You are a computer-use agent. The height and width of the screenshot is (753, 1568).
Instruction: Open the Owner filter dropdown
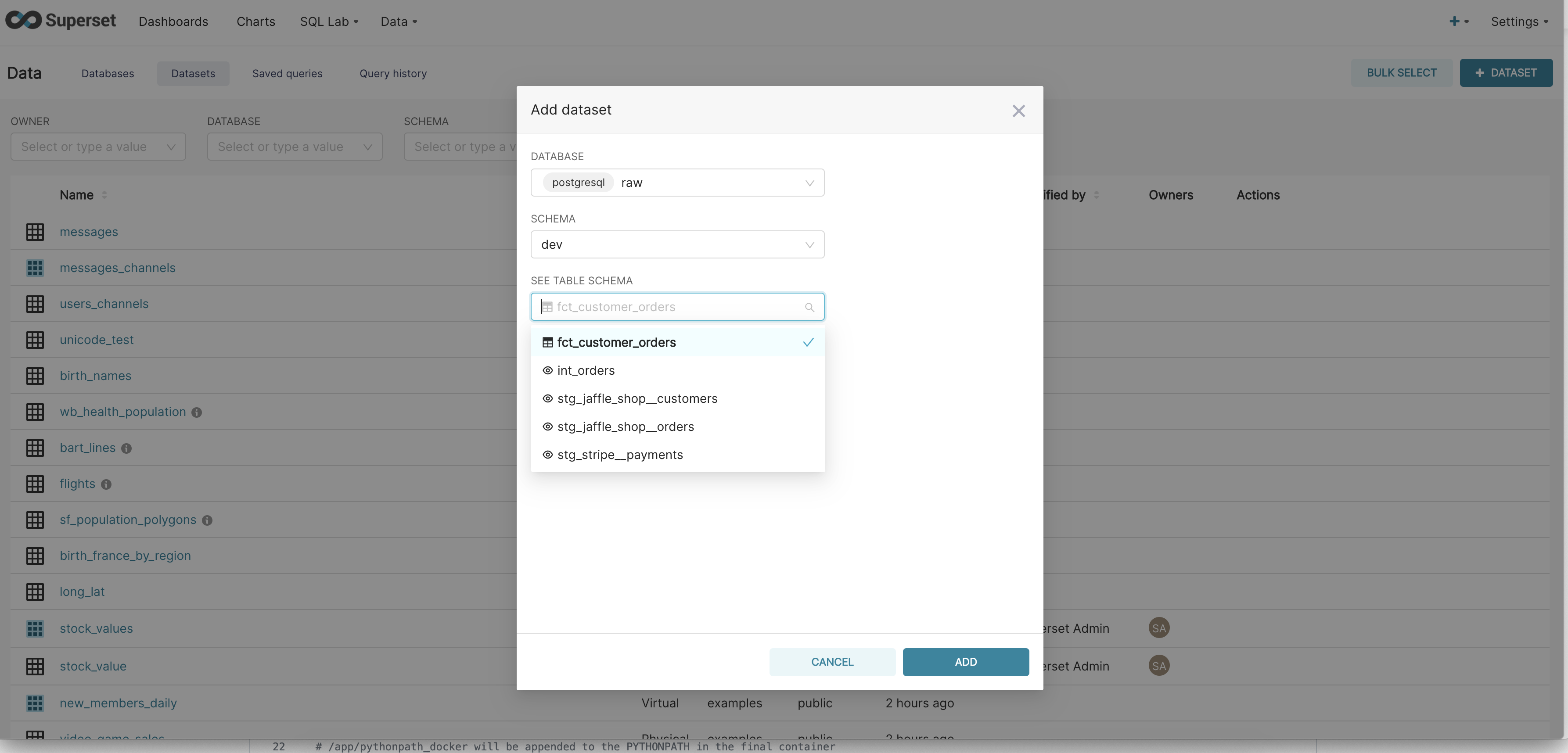[98, 147]
